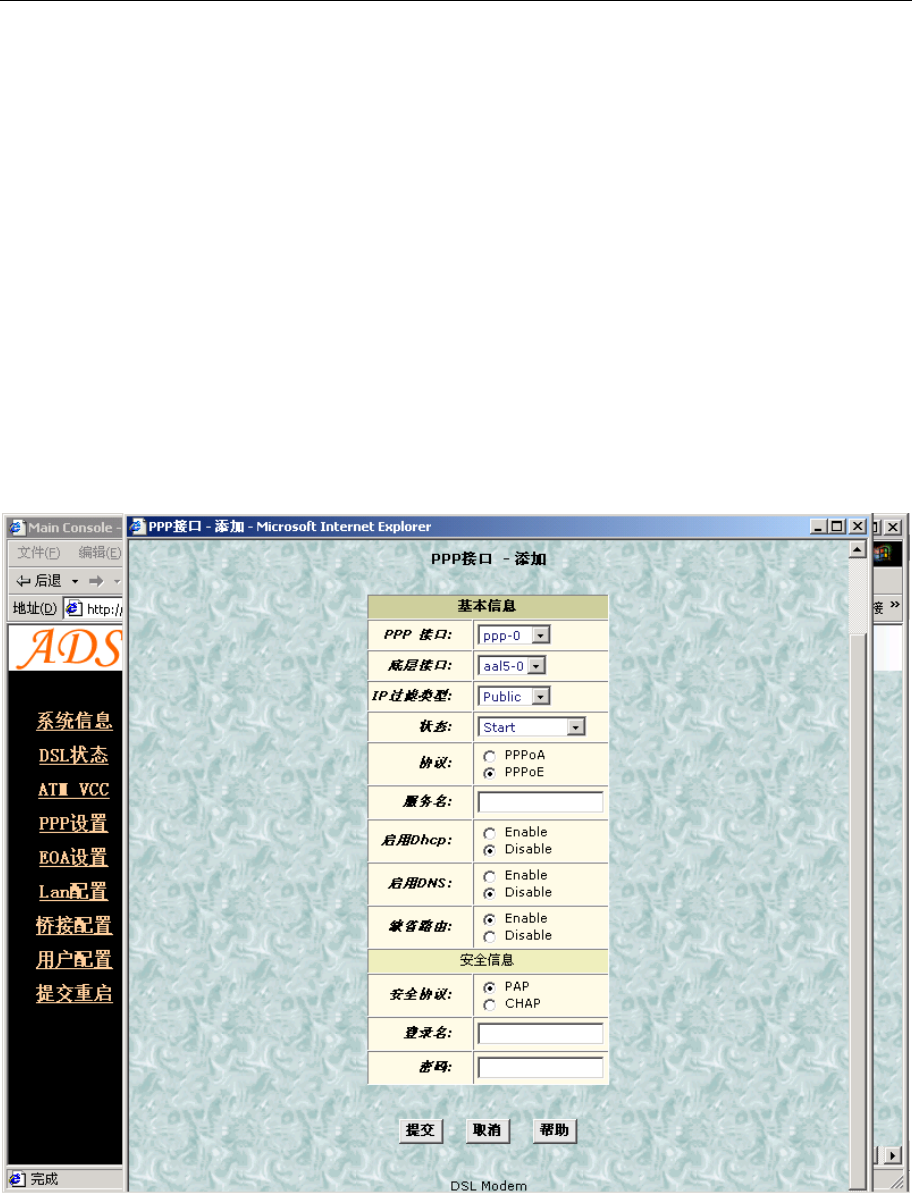Click the 后退 back button in Main Console

pos(40,581)
